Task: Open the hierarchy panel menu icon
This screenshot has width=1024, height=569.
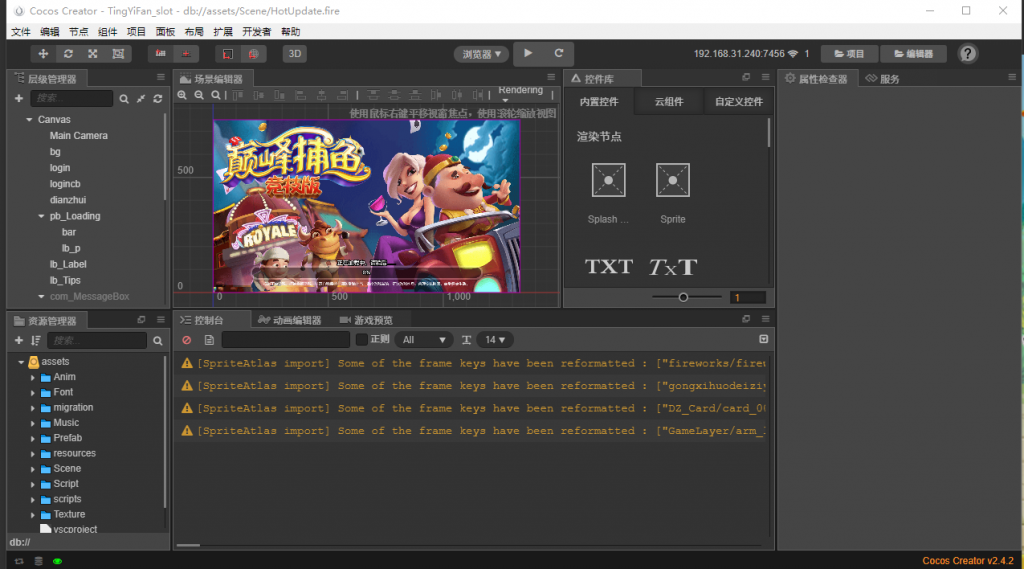Action: 161,77
